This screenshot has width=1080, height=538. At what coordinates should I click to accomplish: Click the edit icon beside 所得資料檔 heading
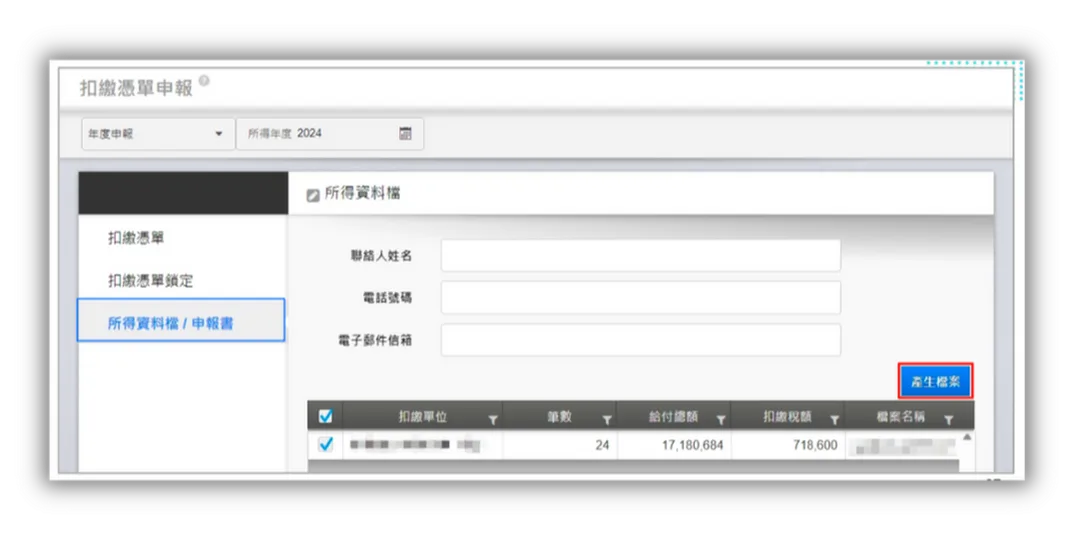(x=313, y=196)
